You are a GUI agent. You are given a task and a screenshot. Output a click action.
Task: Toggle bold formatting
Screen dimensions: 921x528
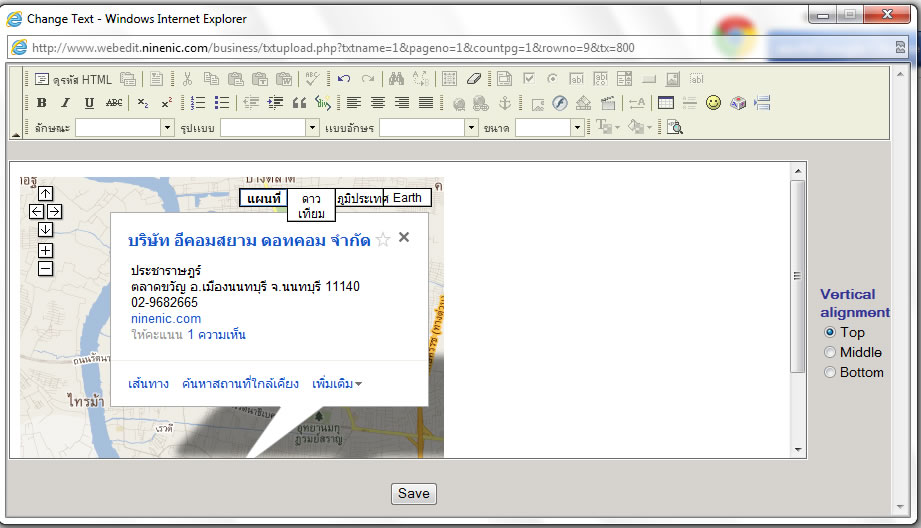(42, 103)
